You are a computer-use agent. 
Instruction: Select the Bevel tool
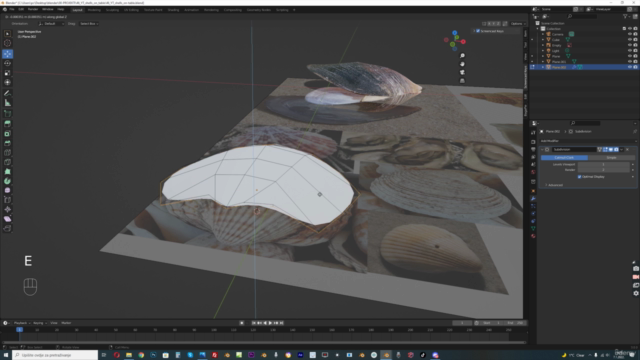[7, 143]
